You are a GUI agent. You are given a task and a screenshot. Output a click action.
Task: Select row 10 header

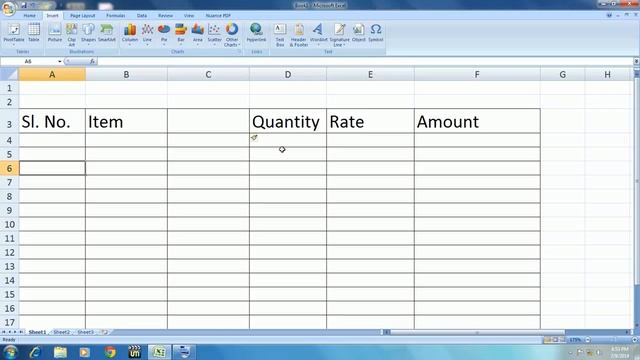point(9,224)
